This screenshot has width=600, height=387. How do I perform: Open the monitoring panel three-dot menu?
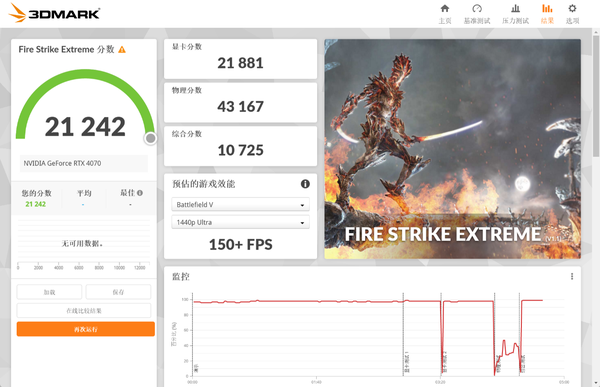click(572, 276)
